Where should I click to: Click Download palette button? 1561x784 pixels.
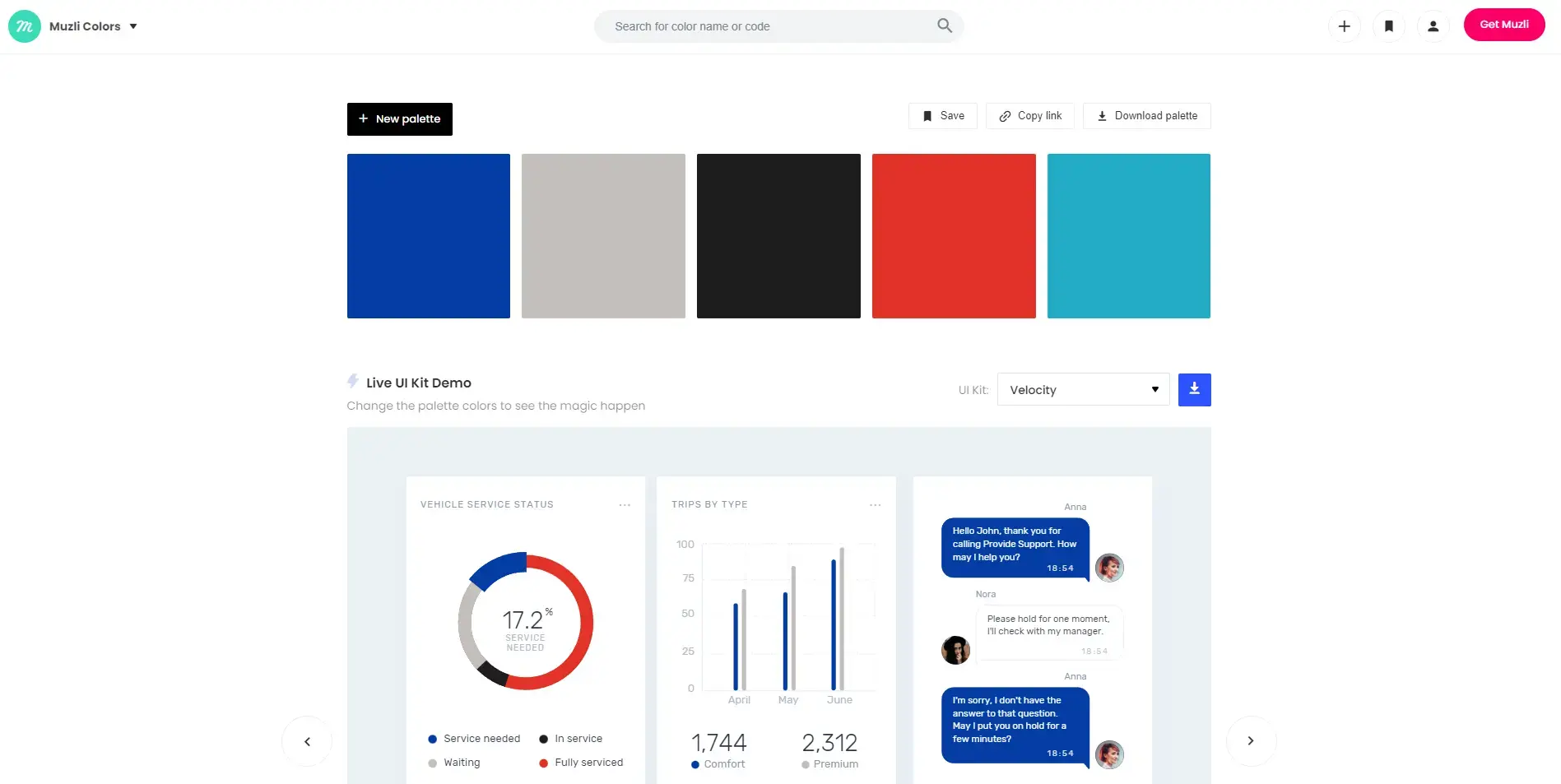pos(1146,116)
